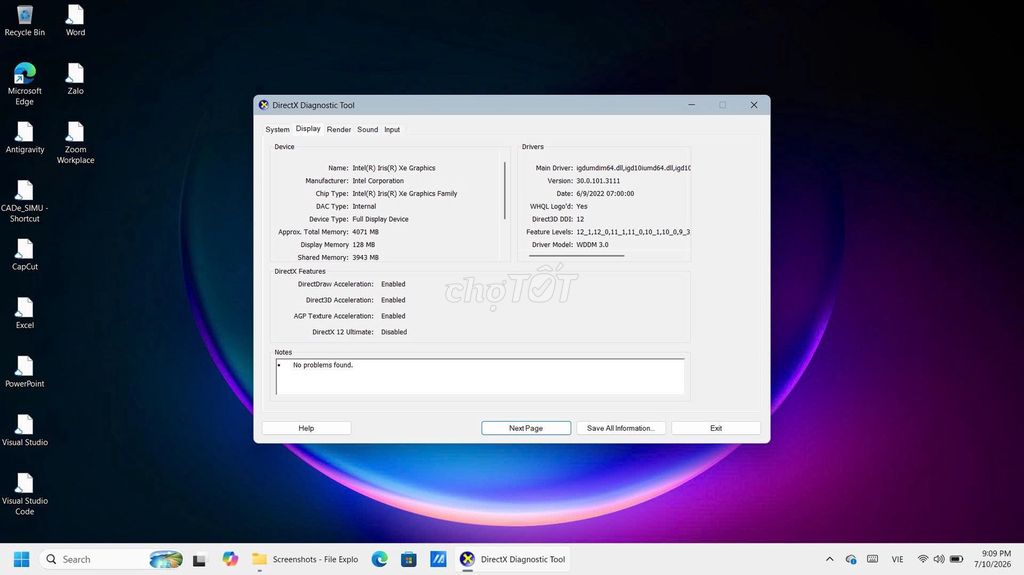Viewport: 1024px width, 575px height.
Task: Click the driver version '30.0.101.3111'
Action: coord(598,181)
